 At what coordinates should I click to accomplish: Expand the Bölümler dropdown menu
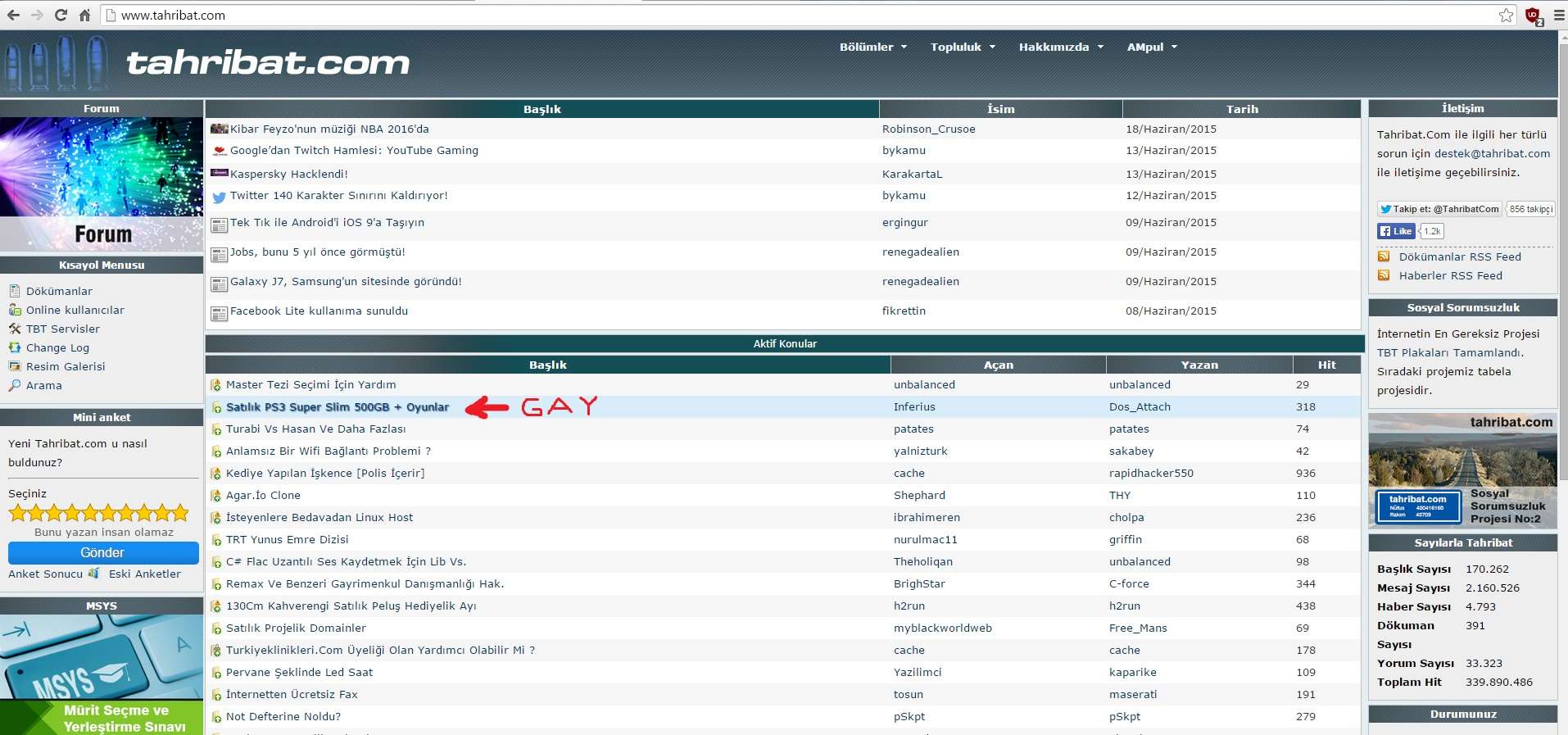pyautogui.click(x=872, y=47)
